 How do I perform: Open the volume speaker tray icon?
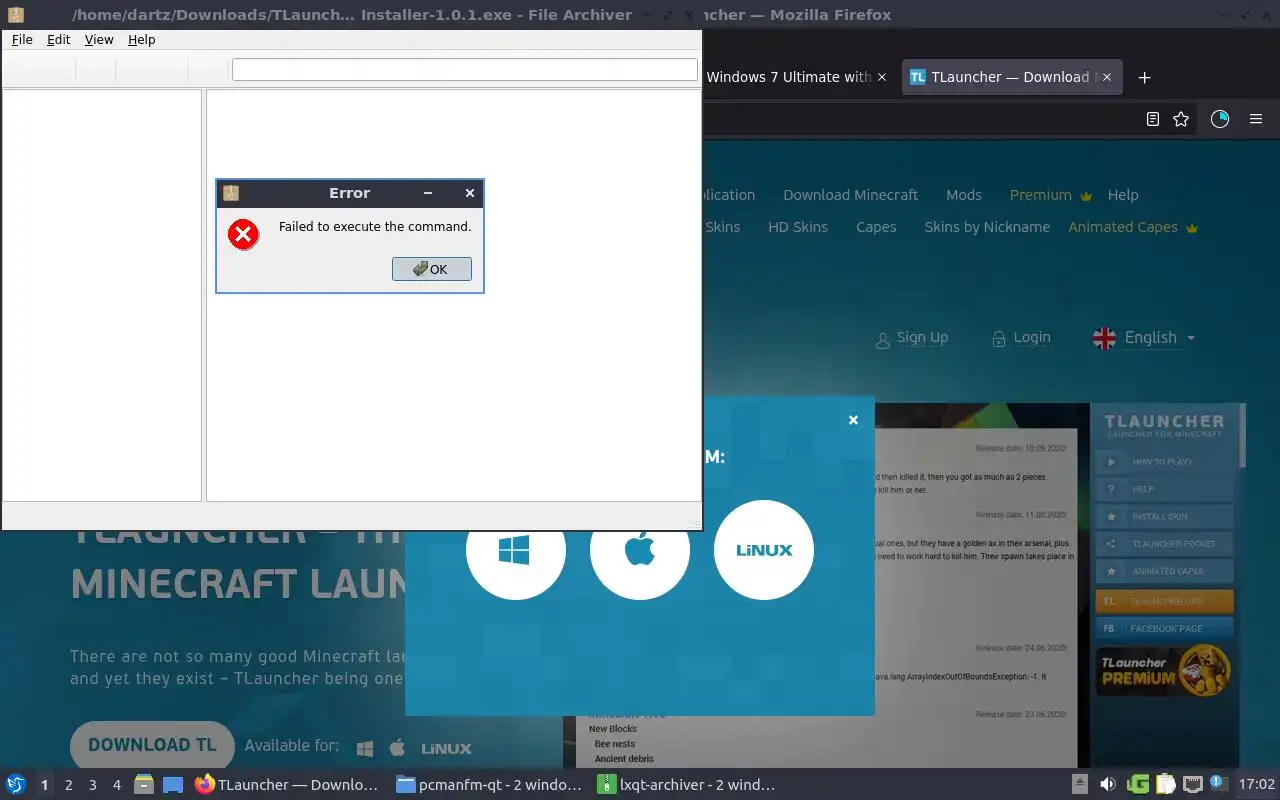1108,785
